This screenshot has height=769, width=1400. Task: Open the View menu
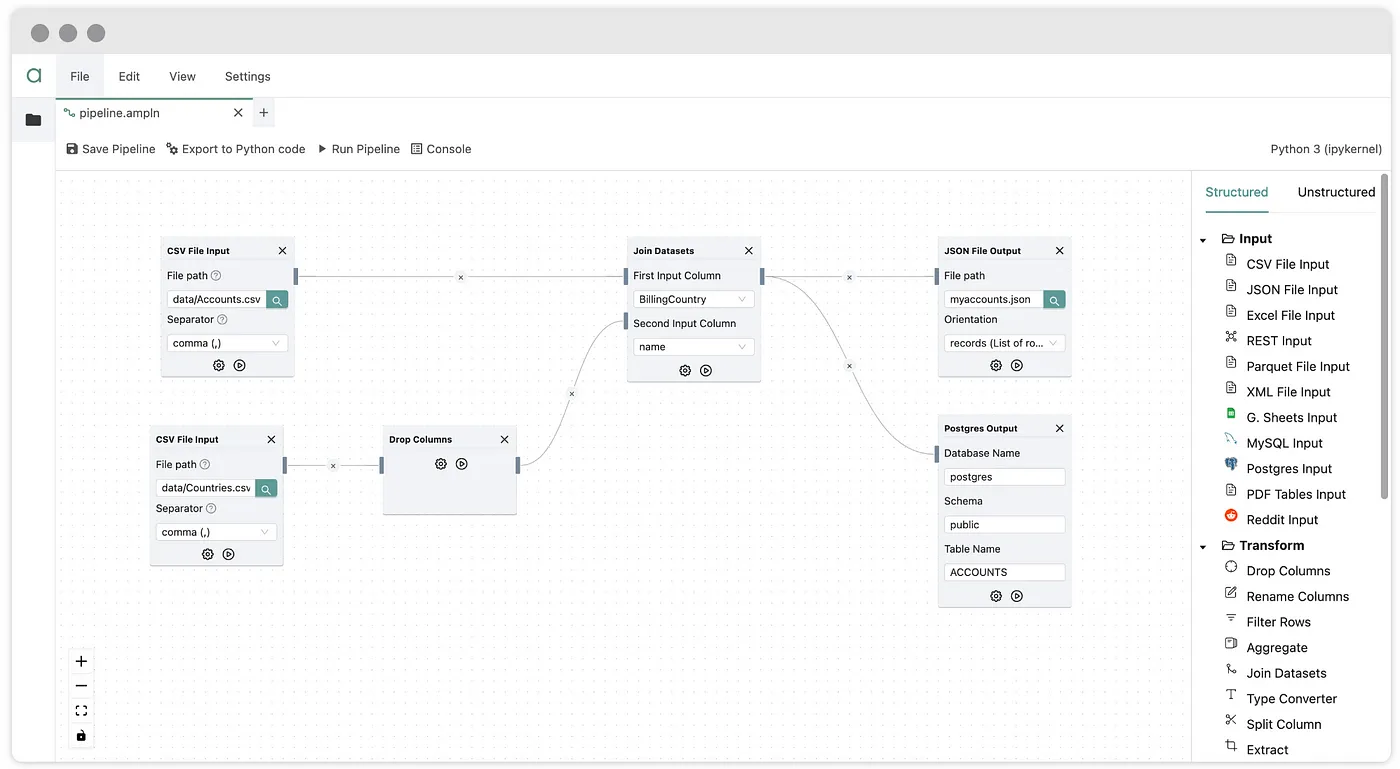182,76
